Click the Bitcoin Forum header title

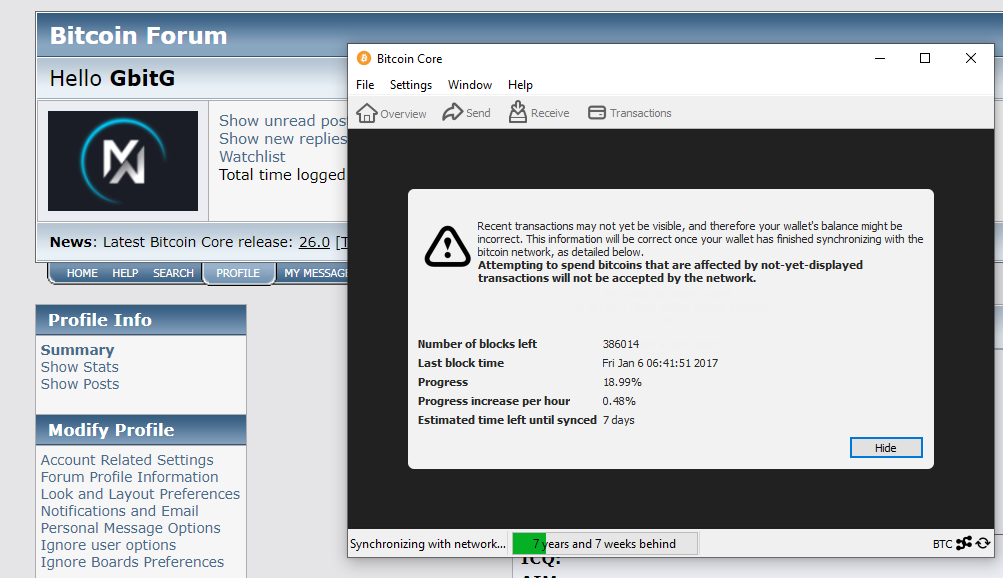pos(139,36)
